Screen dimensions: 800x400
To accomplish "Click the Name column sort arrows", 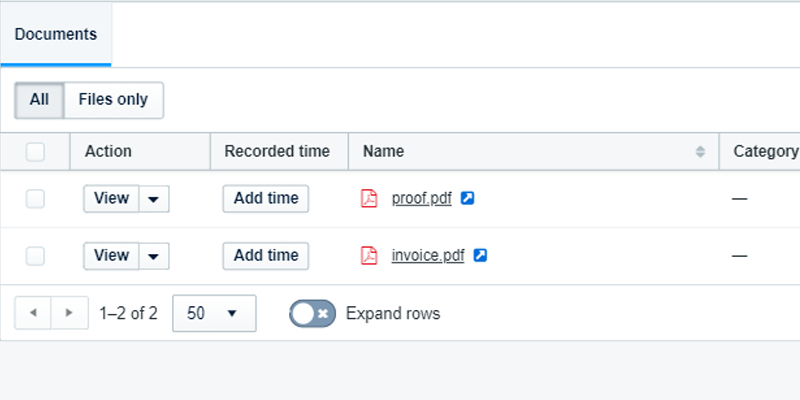I will click(x=700, y=152).
